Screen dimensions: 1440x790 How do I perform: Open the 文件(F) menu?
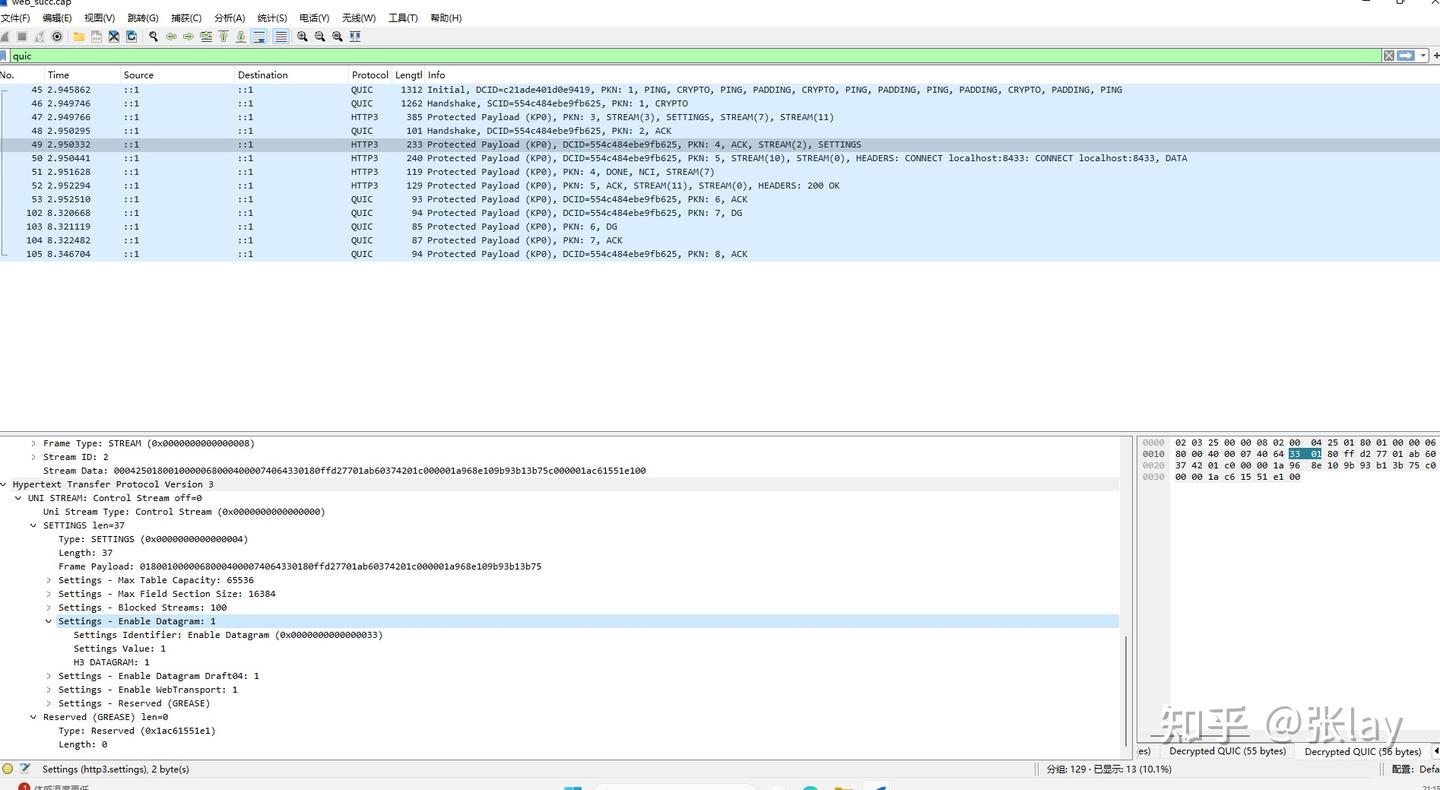click(16, 18)
